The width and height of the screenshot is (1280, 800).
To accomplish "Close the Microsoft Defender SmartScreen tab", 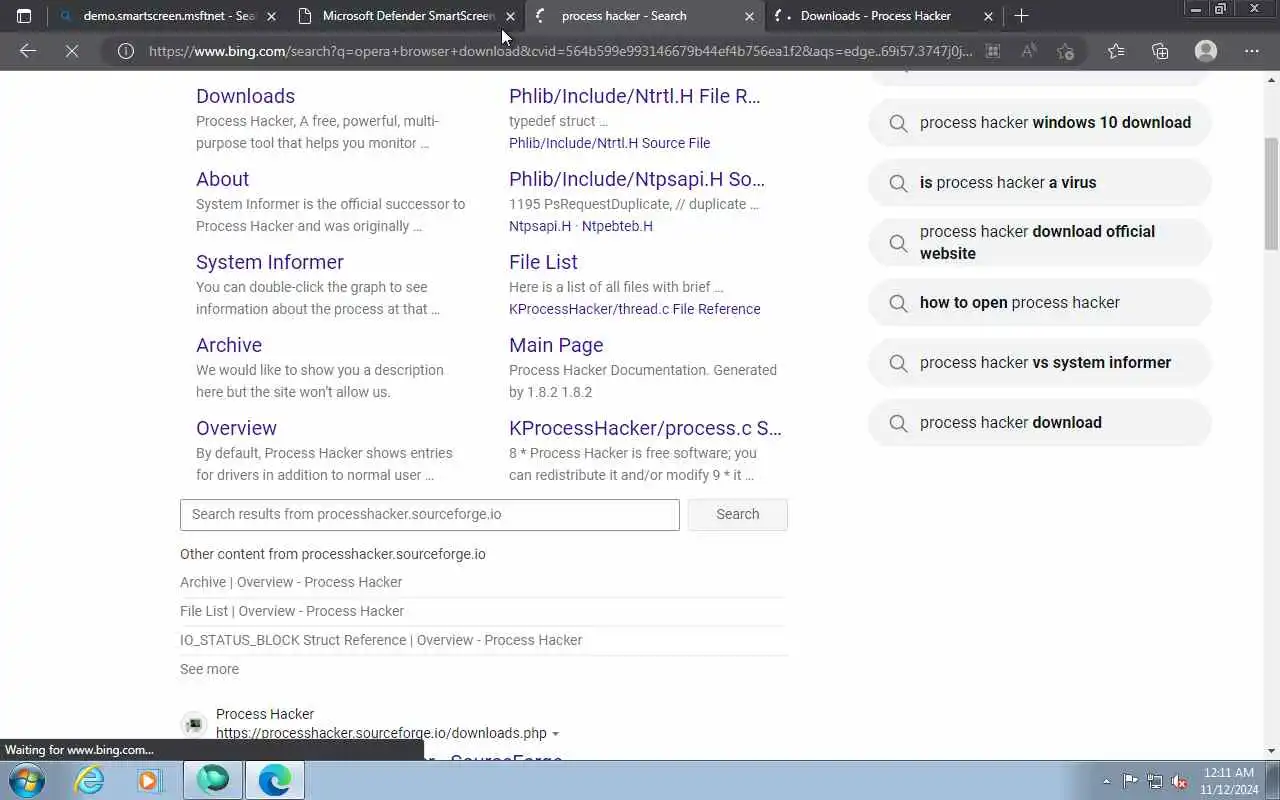I will click(511, 16).
